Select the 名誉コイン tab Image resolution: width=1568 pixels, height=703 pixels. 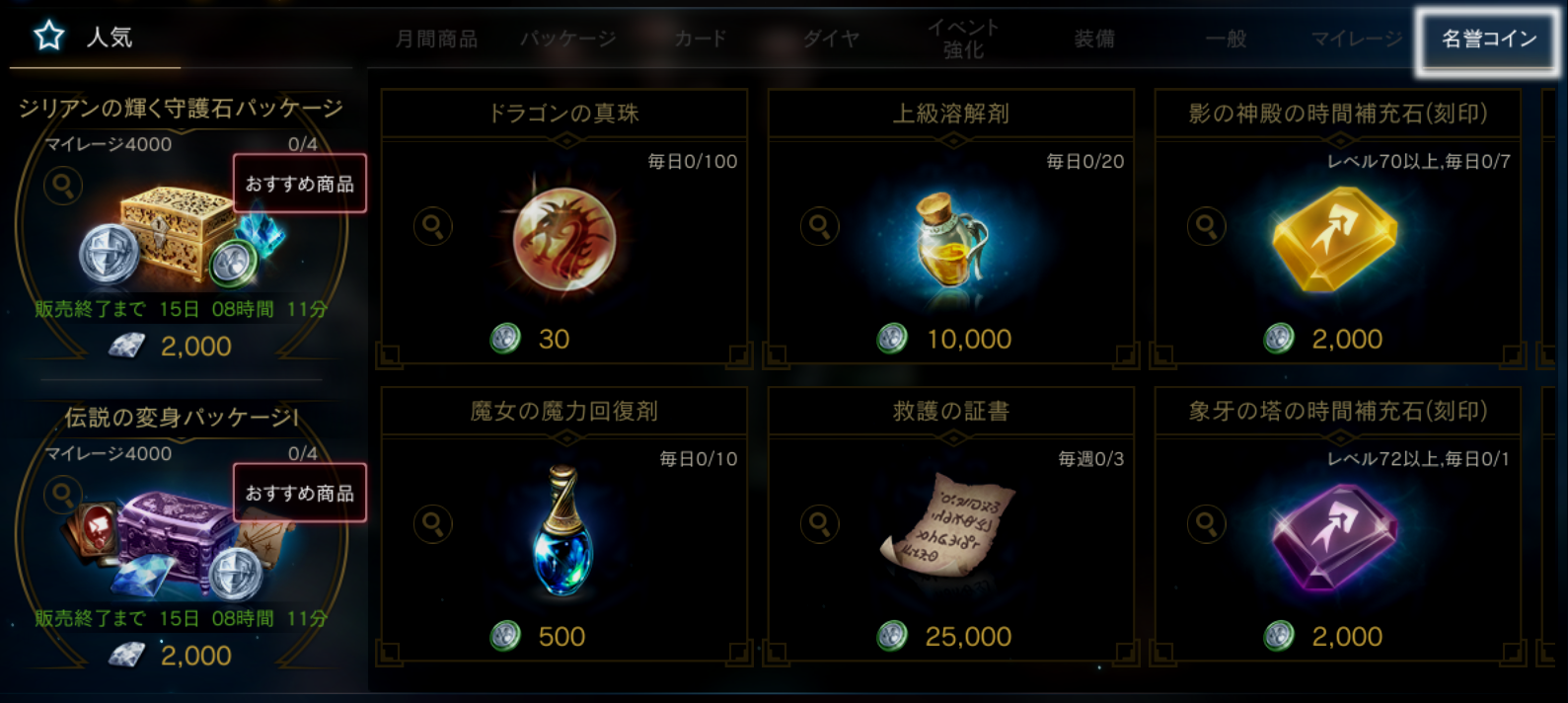1488,39
